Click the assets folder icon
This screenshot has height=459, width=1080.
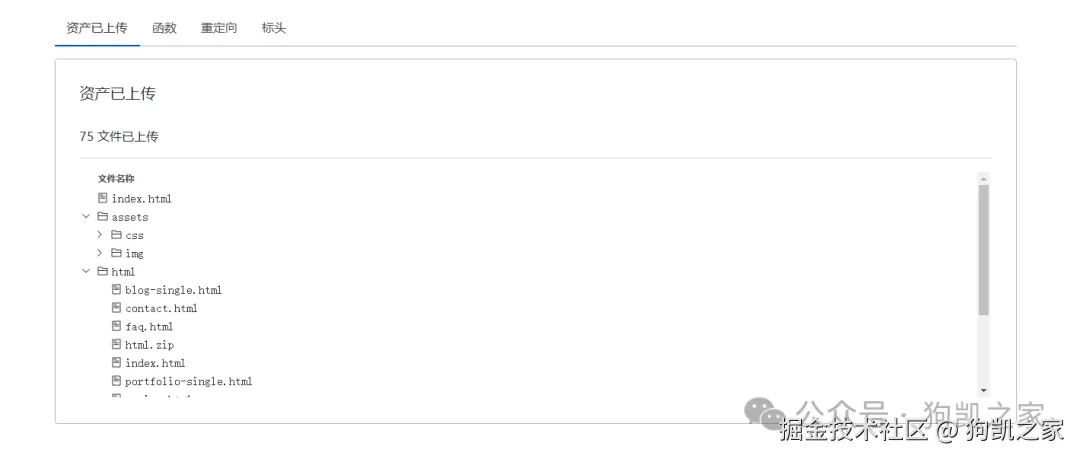103,217
